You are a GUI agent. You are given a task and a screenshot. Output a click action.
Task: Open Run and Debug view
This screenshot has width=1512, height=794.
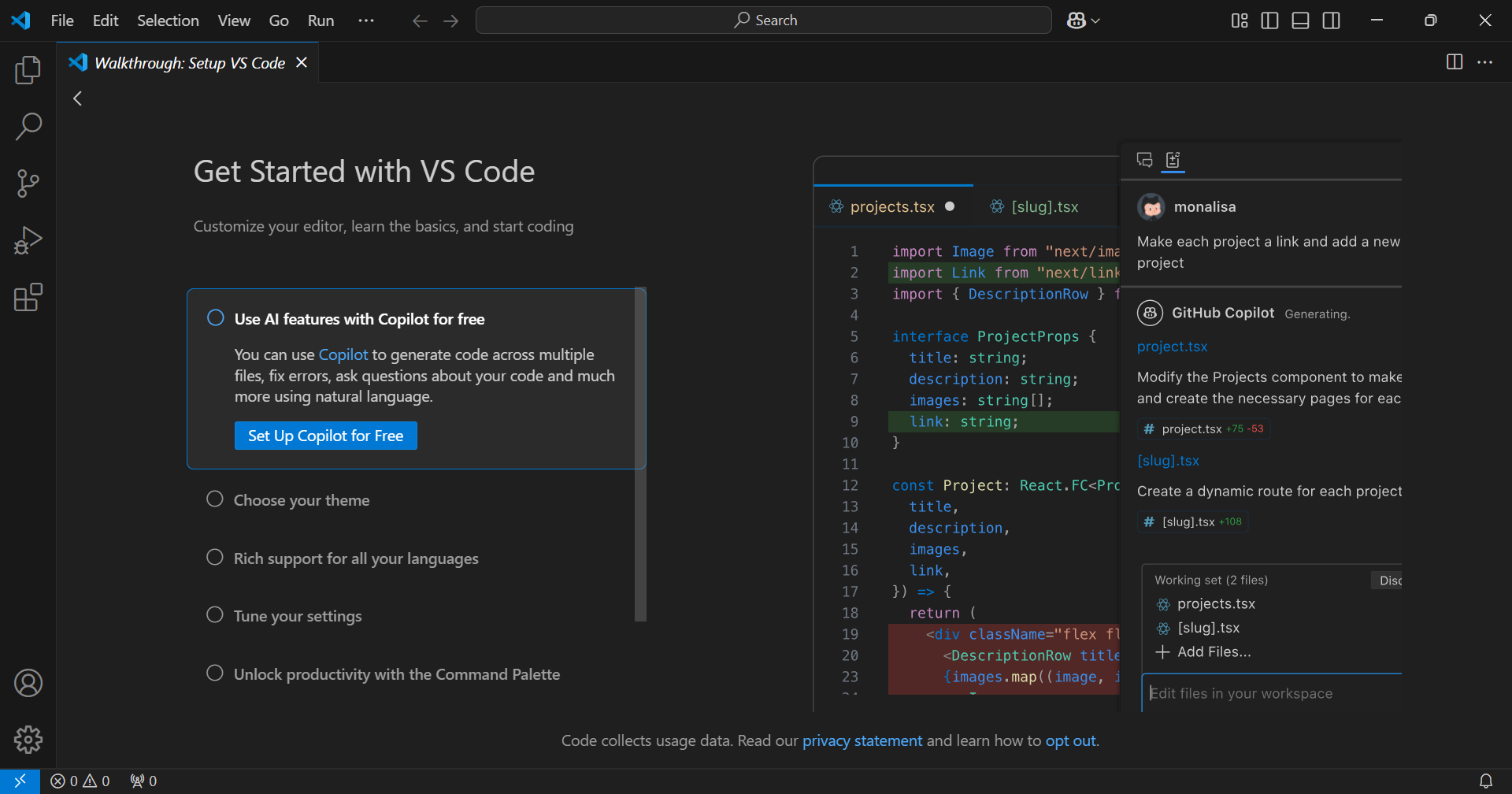28,240
